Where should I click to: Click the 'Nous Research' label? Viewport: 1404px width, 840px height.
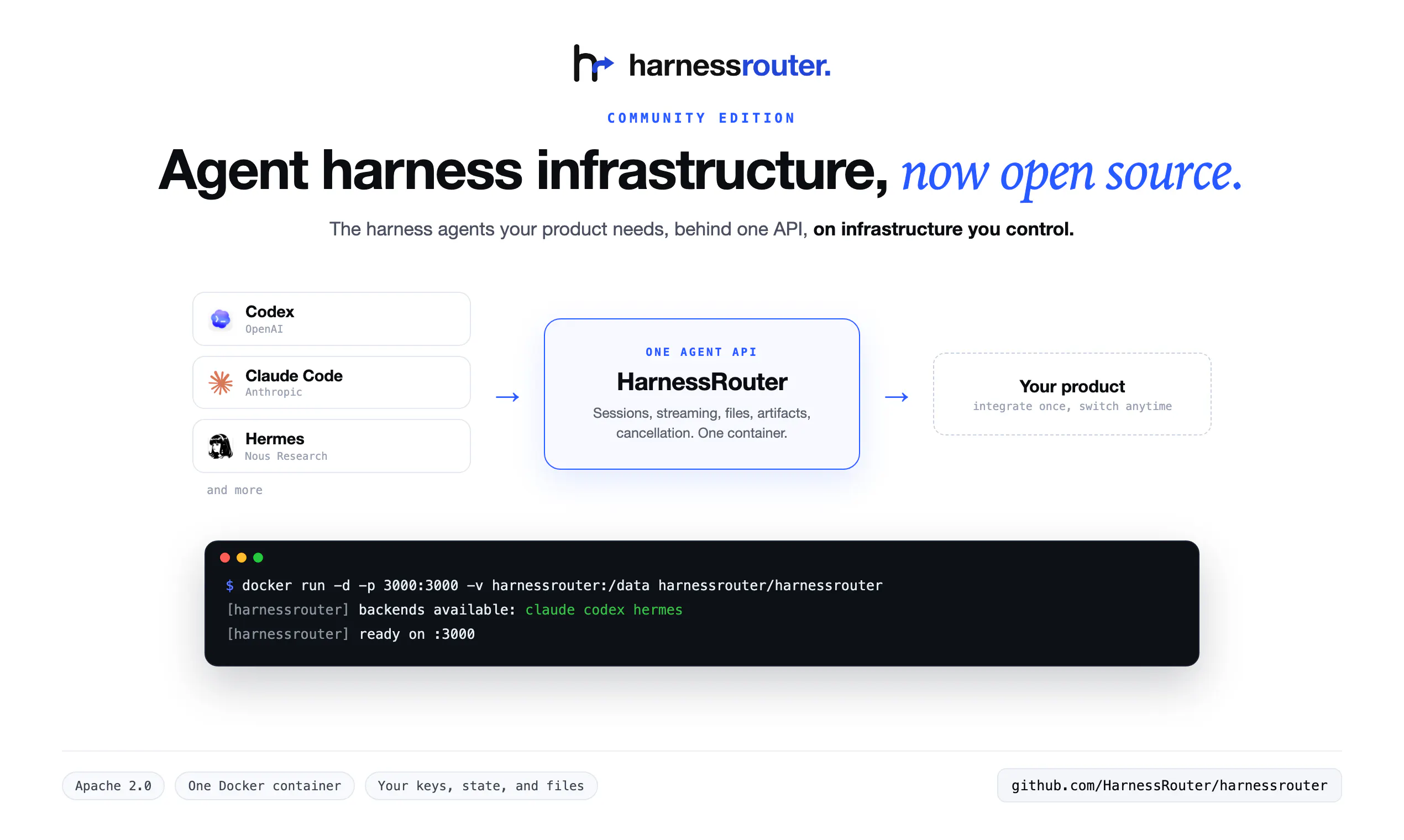point(286,456)
